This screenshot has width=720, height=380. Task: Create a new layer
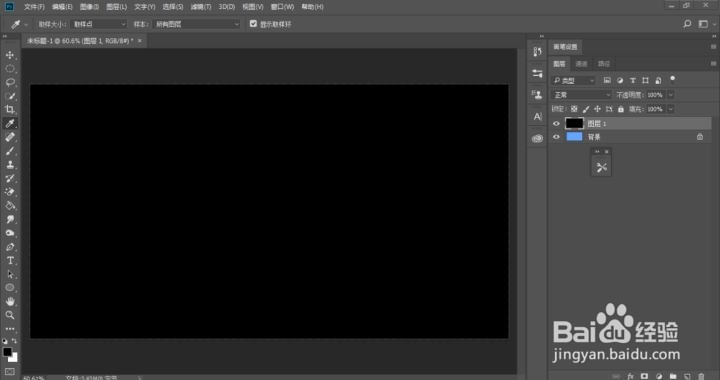click(687, 376)
